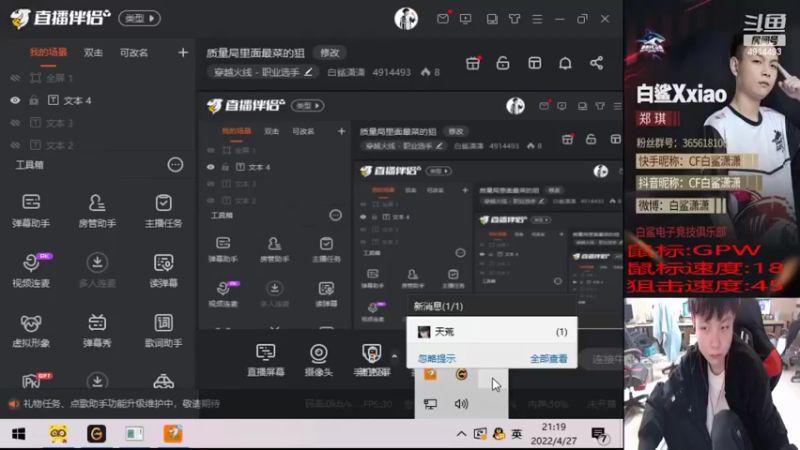Show the hidden 文本 3 source
800x450 pixels.
pos(15,123)
